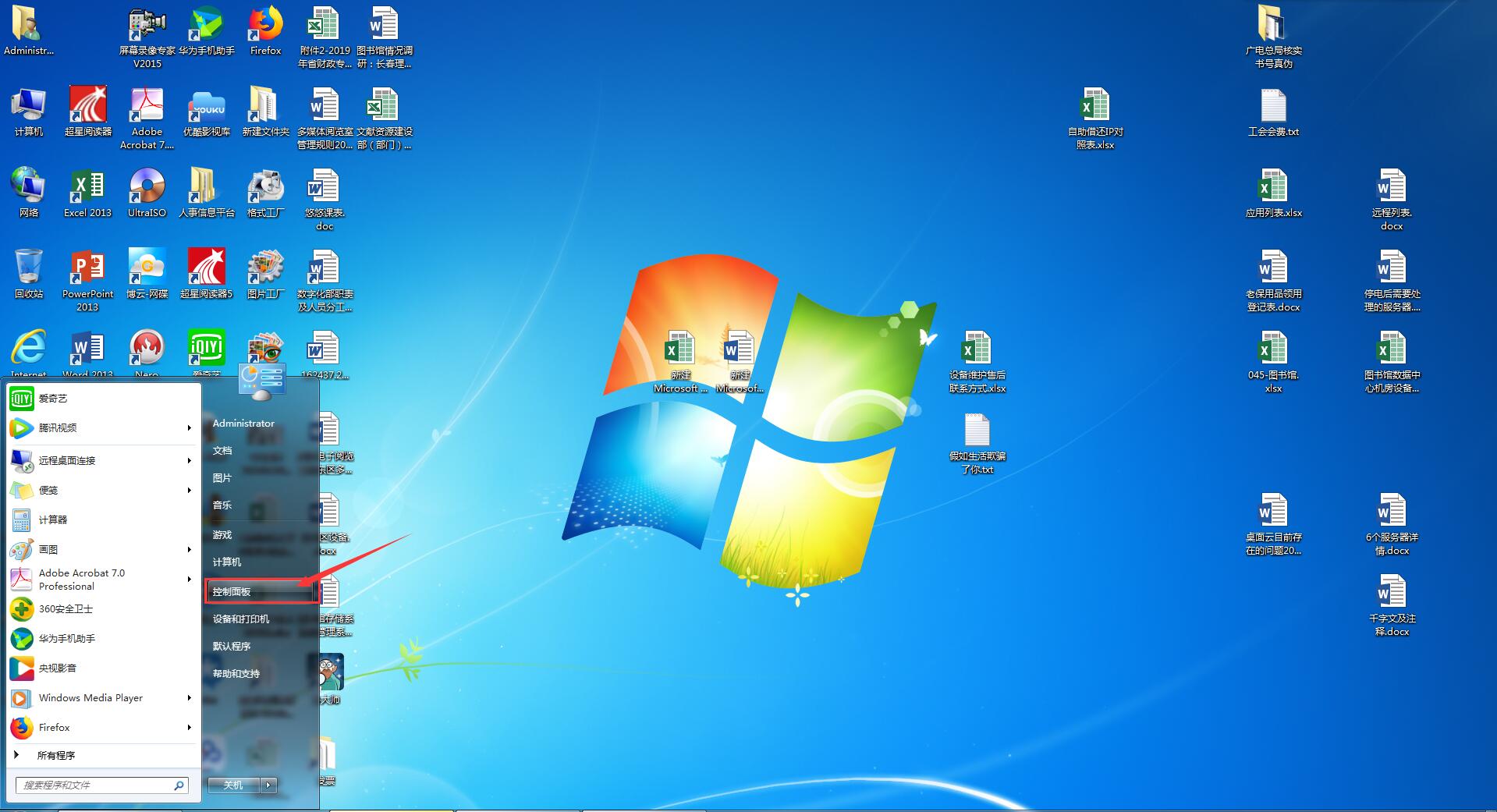This screenshot has width=1497, height=812.
Task: Launch 360安全卫士 from the Start menu
Action: [x=101, y=609]
